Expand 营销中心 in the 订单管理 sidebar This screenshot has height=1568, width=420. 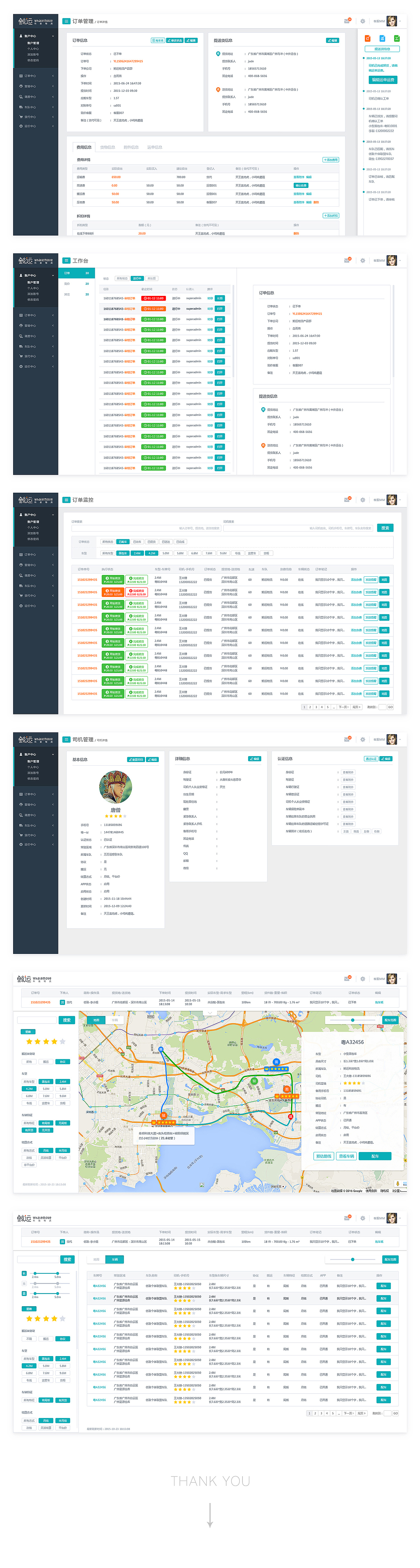(x=53, y=86)
